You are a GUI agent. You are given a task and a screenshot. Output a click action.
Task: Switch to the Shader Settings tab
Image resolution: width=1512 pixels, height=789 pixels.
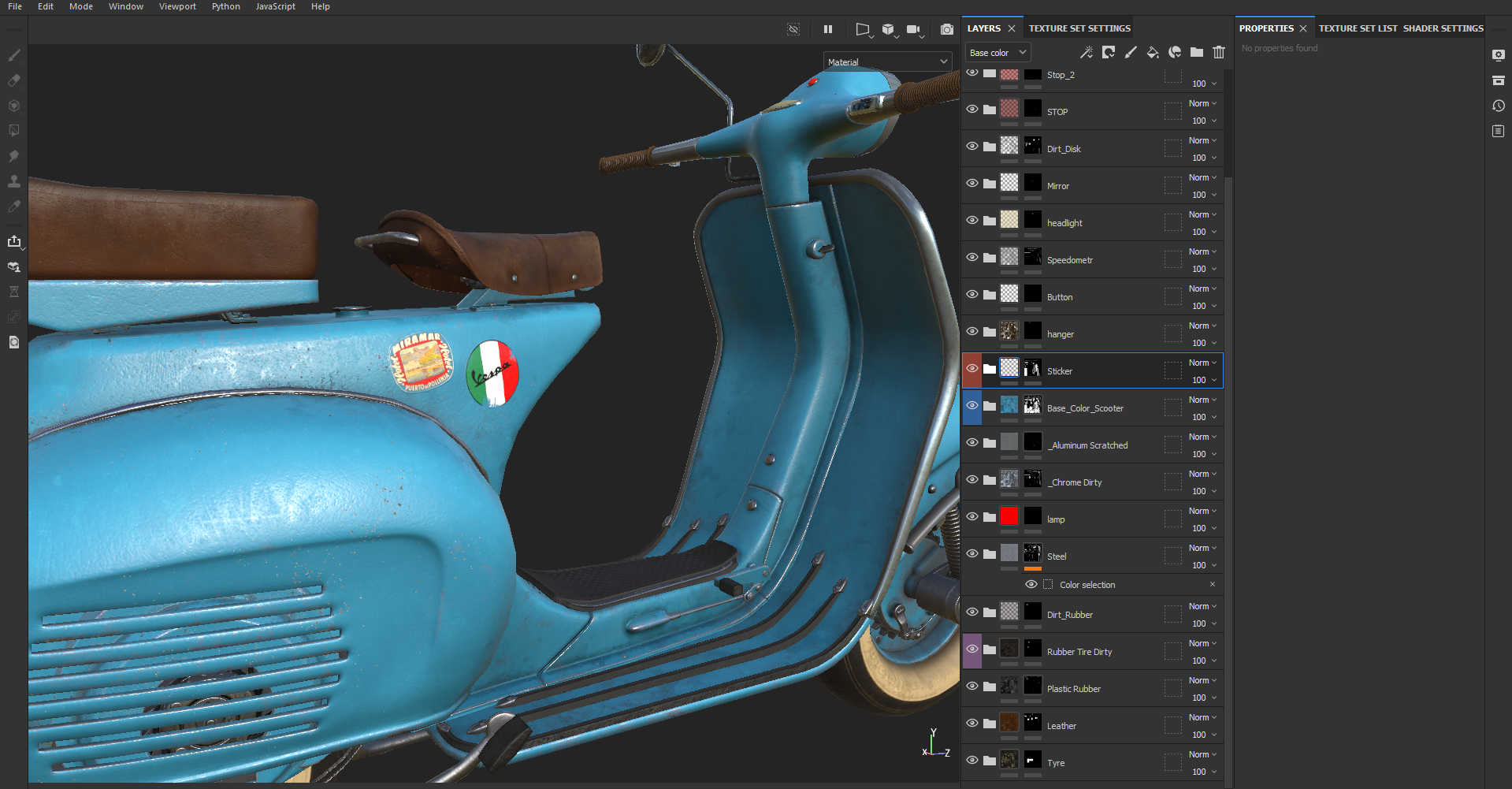(x=1443, y=28)
